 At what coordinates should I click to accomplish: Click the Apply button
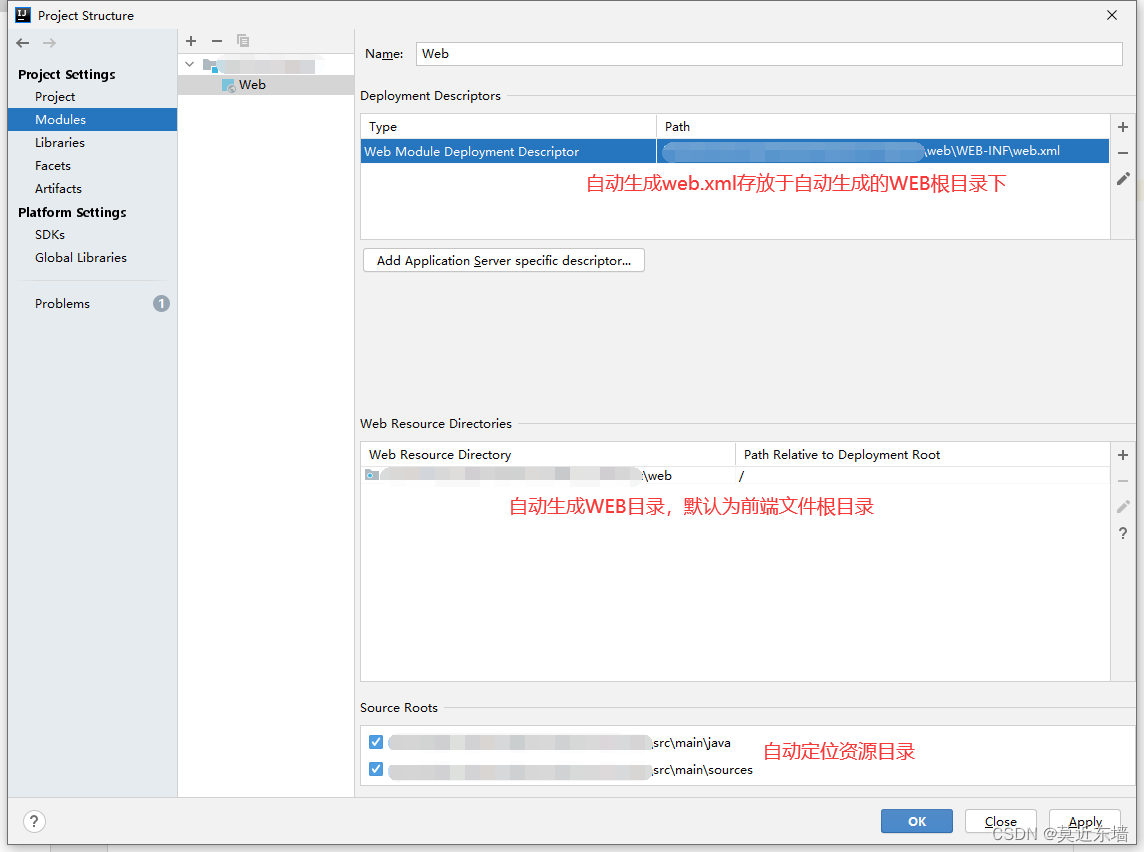[x=1085, y=821]
